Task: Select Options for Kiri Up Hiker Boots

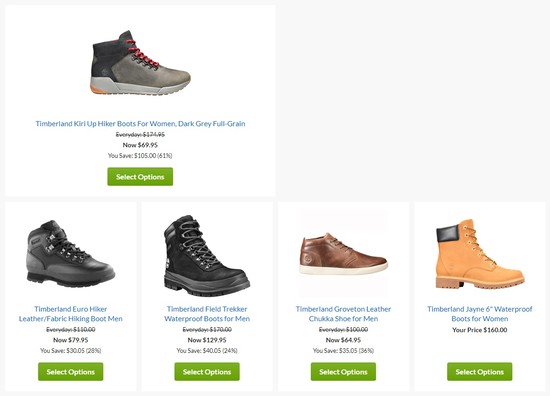Action: tap(140, 177)
